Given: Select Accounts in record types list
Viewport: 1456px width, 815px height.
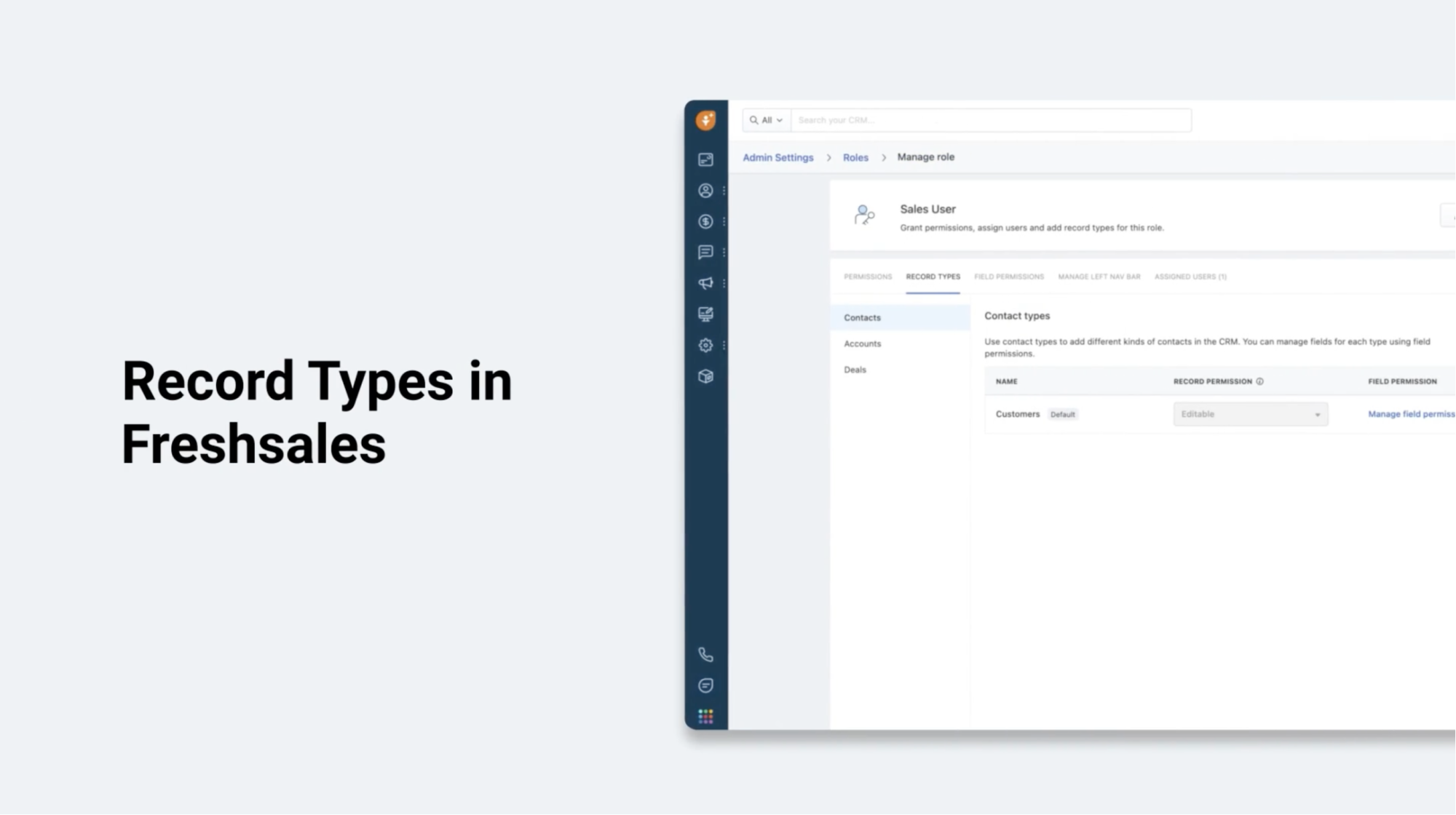Looking at the screenshot, I should [862, 343].
